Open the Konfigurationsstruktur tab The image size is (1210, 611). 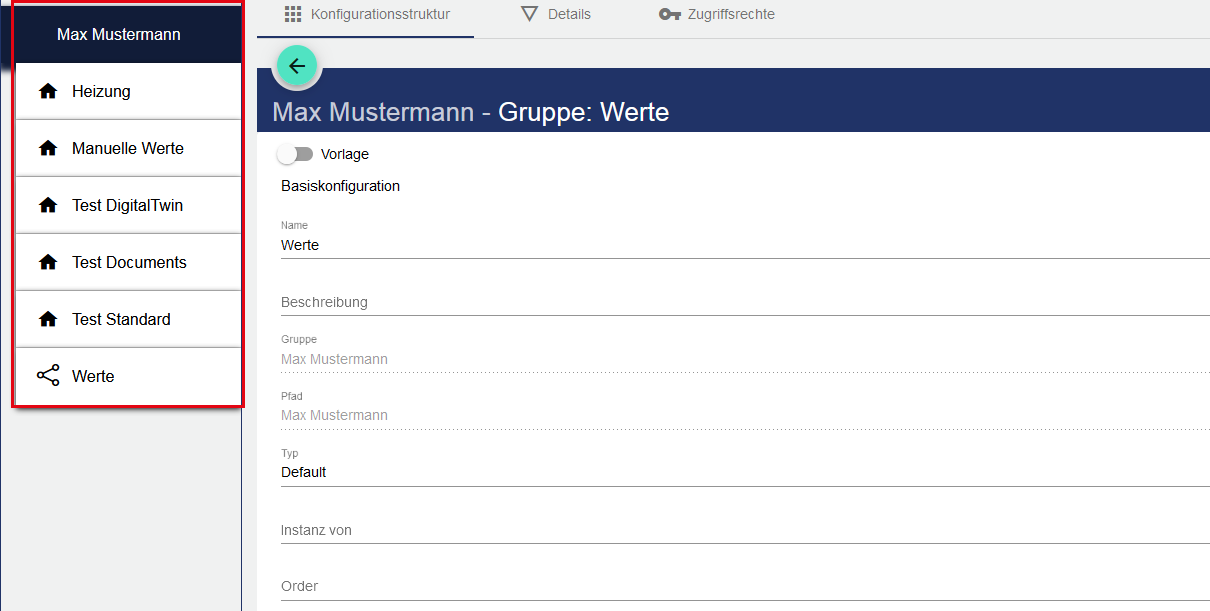pyautogui.click(x=366, y=15)
